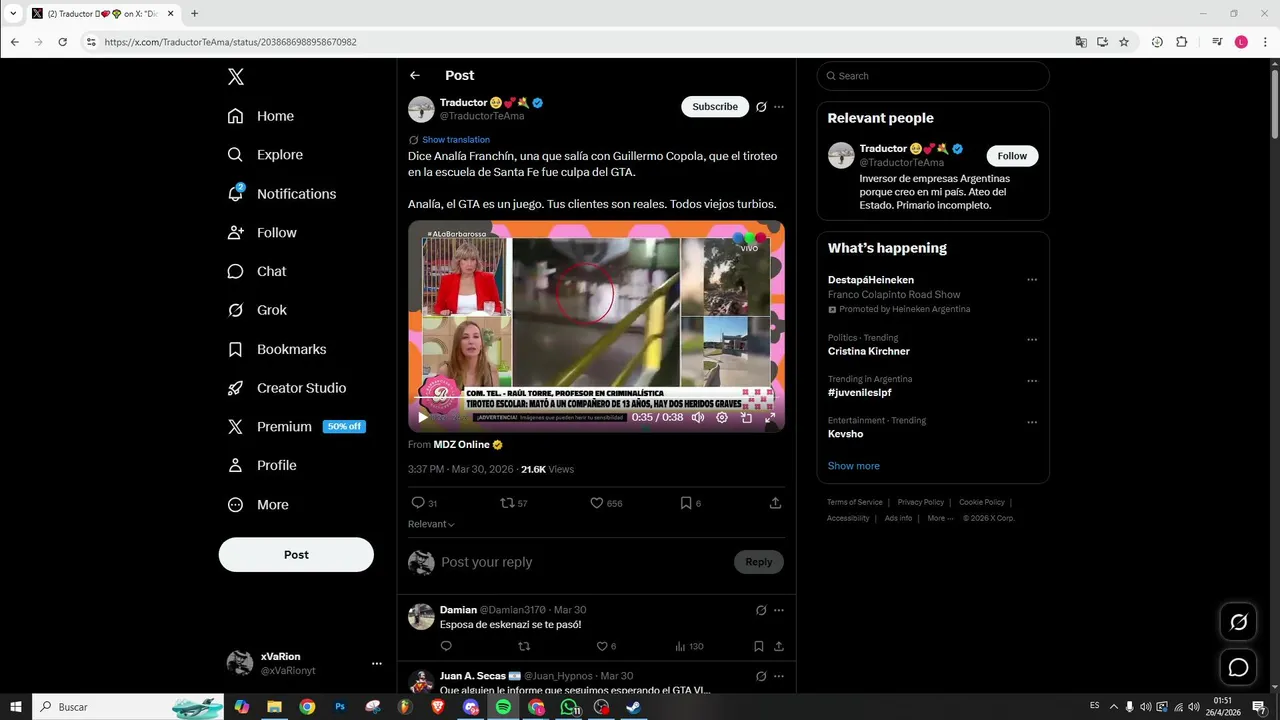
Task: Open new browser tab
Action: point(194,13)
